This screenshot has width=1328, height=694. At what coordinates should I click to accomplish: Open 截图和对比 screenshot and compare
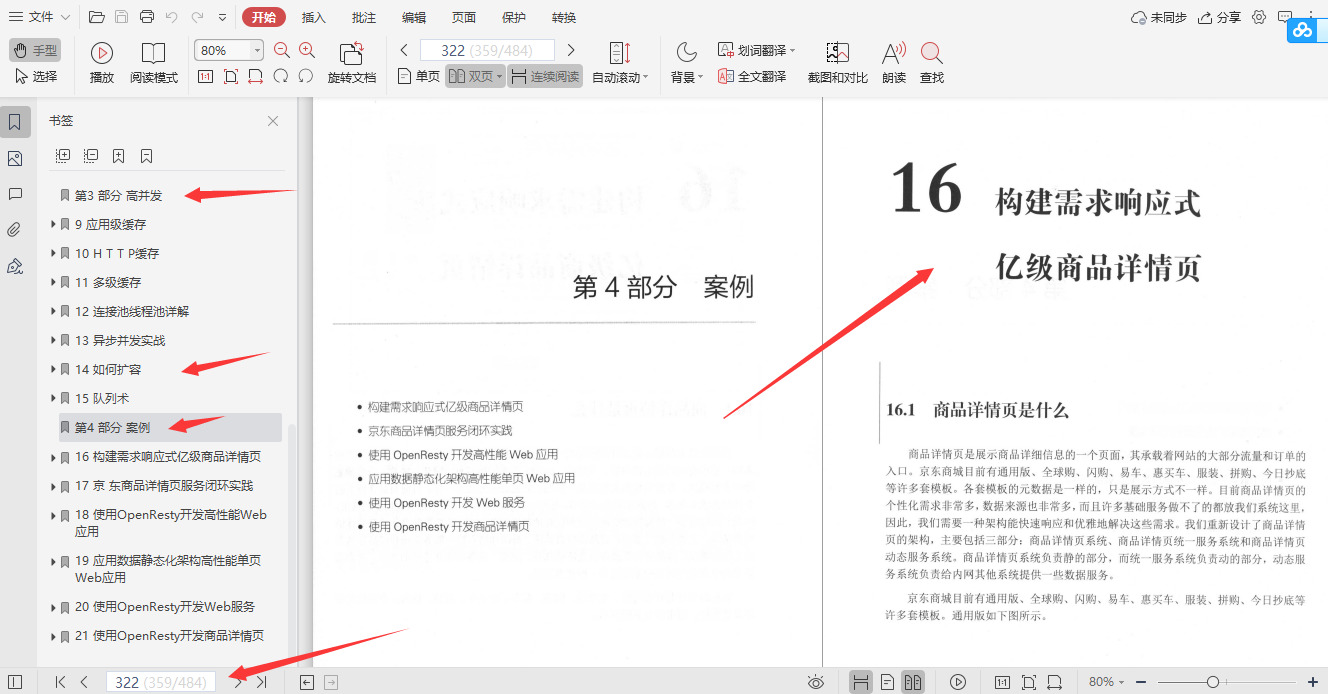(838, 60)
